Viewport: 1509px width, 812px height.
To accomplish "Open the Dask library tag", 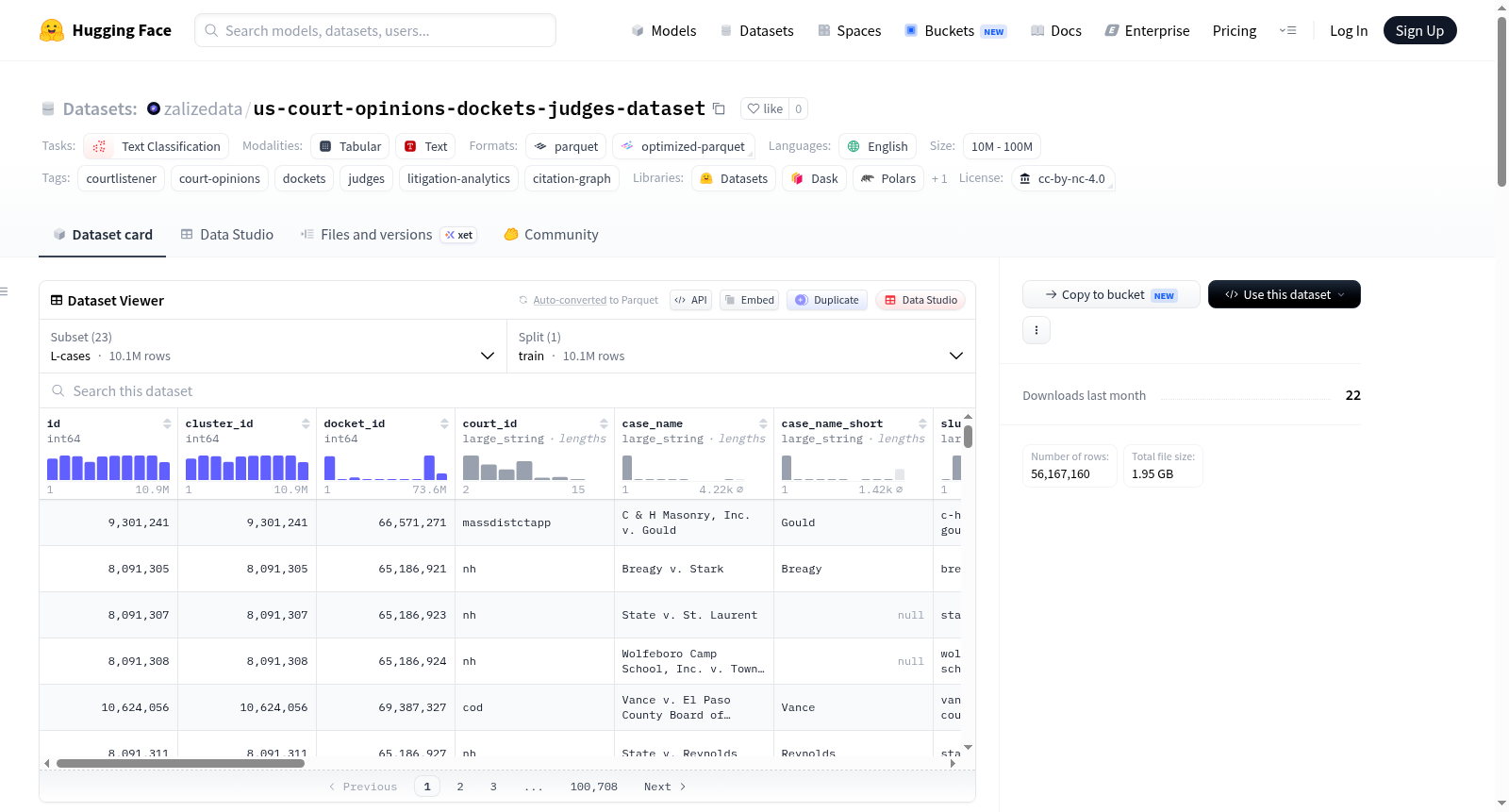I will coord(814,178).
